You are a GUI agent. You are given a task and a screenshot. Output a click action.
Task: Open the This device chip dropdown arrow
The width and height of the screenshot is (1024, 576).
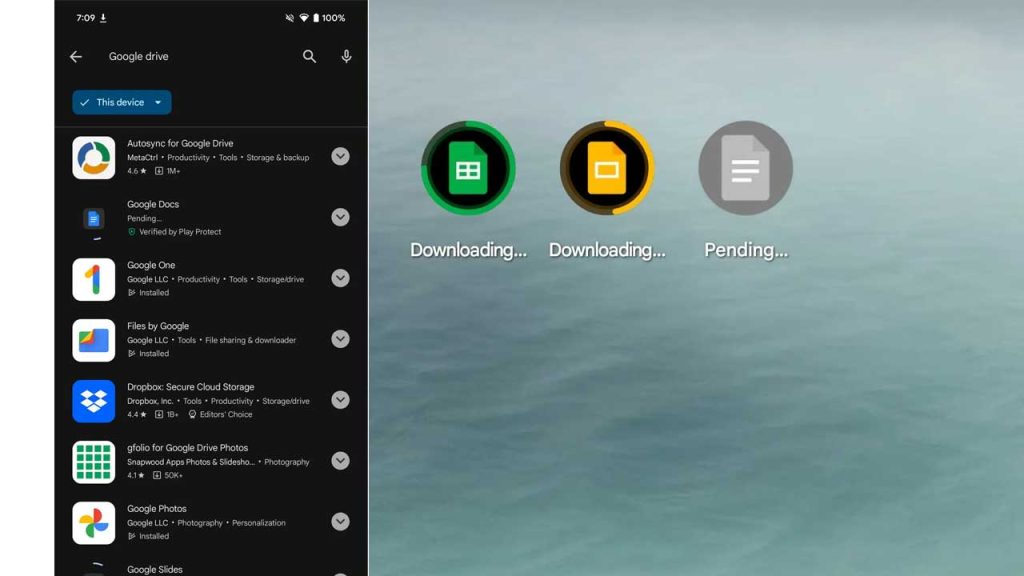158,103
